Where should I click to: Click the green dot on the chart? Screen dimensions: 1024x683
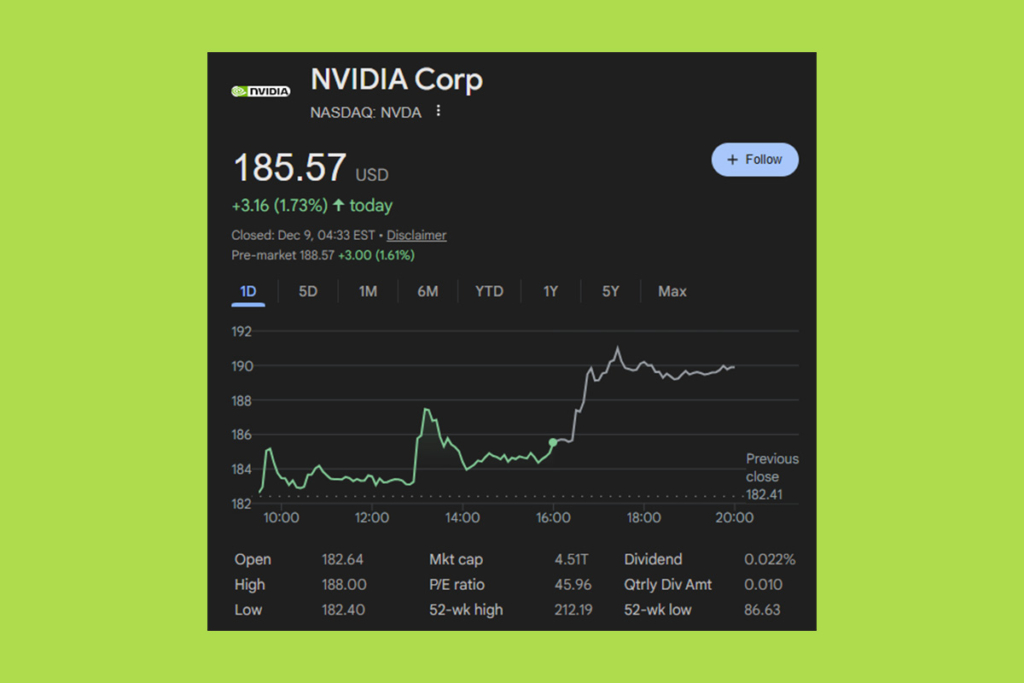553,441
